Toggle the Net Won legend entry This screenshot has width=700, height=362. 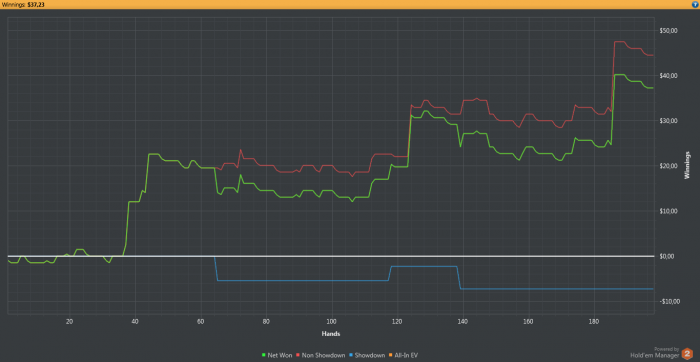tap(277, 355)
